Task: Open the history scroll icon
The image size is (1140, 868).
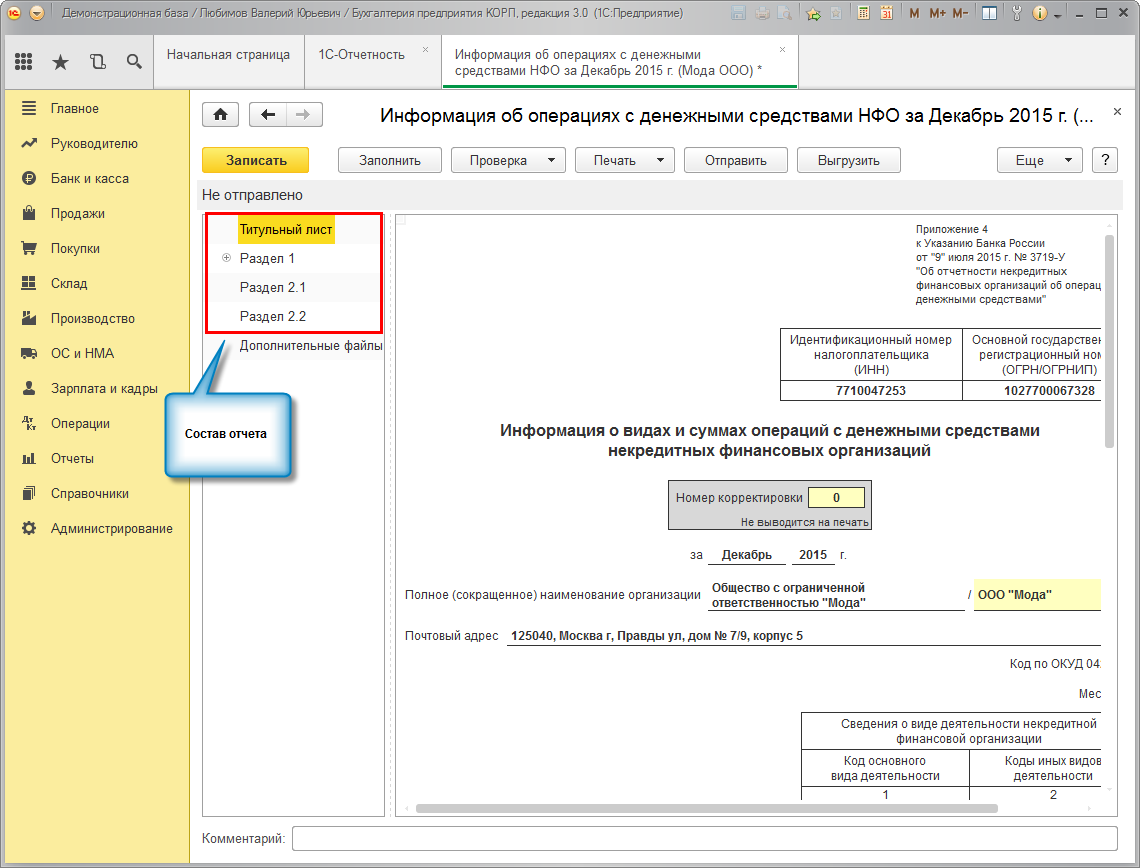Action: pos(97,62)
